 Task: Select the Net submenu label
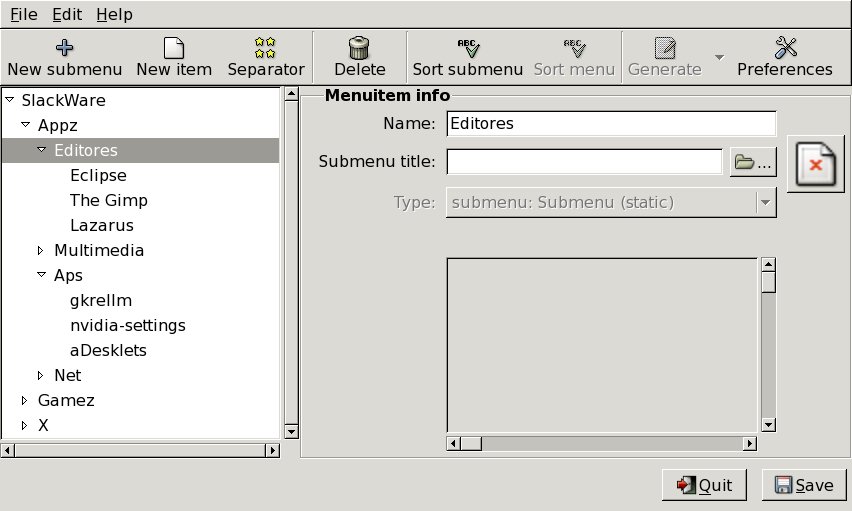click(67, 375)
